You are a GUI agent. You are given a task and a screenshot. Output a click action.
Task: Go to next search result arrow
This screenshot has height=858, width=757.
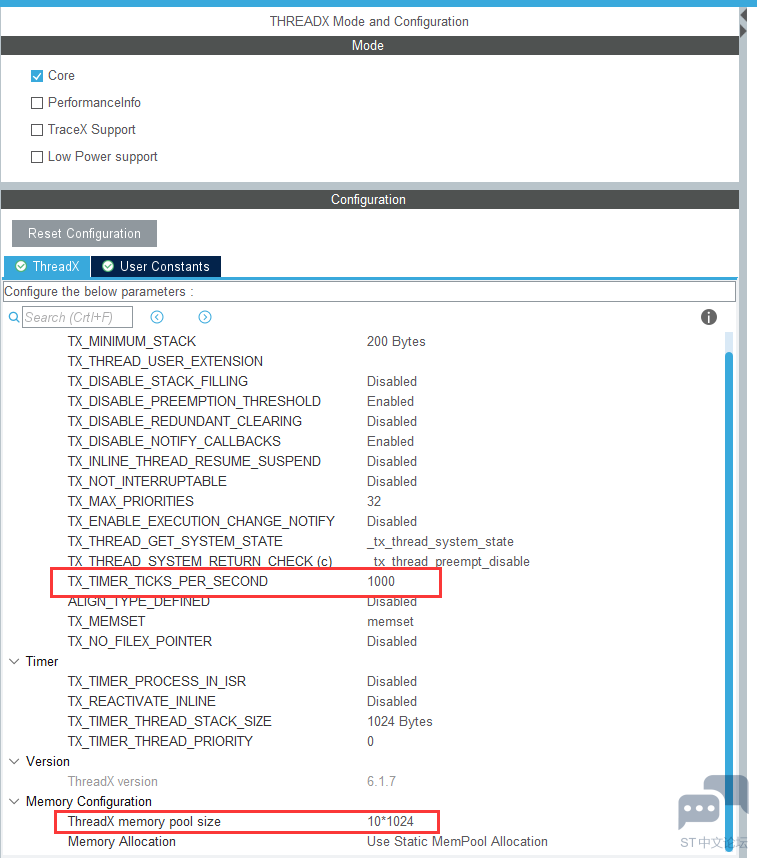tap(205, 317)
